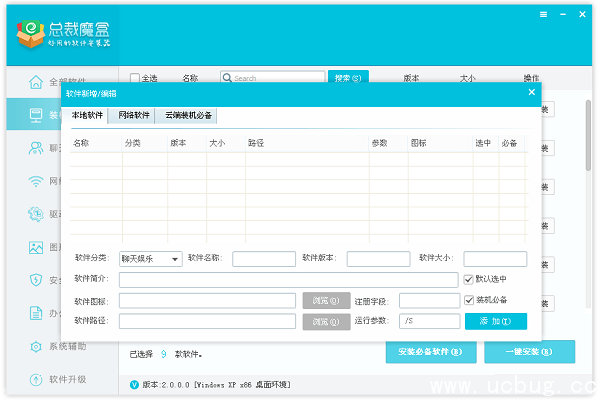Image resolution: width=600 pixels, height=401 pixels.
Task: Click the 软件升级 upload arrow icon
Action: coord(37,379)
